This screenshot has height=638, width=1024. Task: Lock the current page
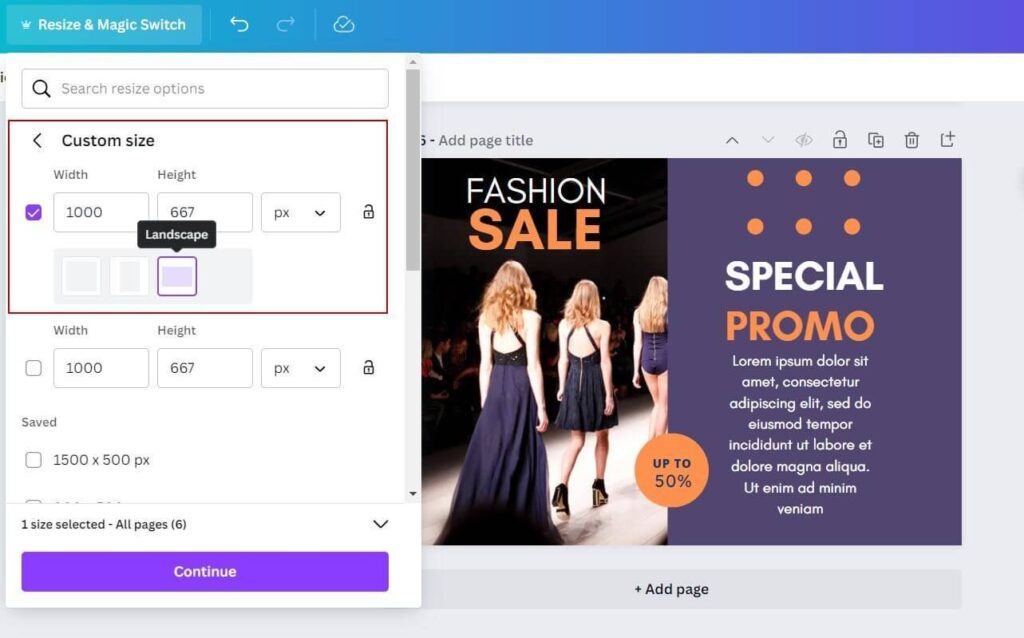[x=840, y=140]
